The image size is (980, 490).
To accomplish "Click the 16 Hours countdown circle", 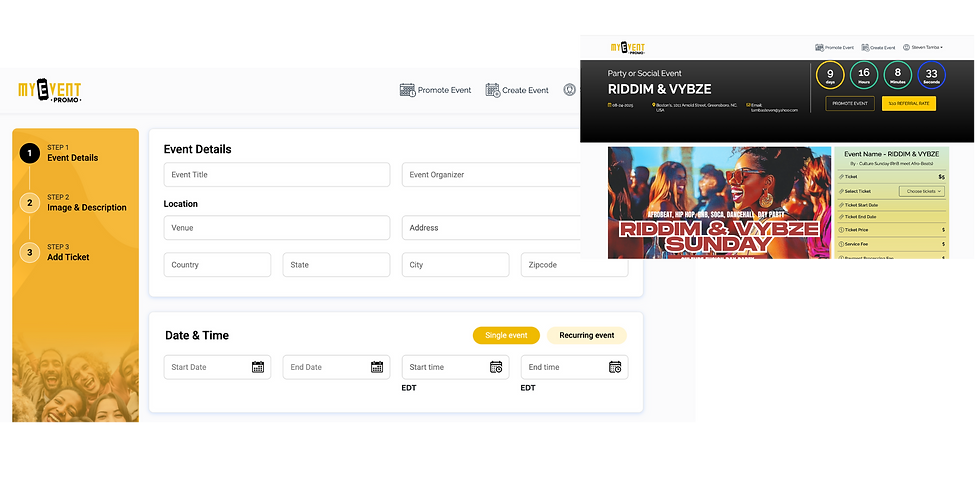I will coord(864,76).
